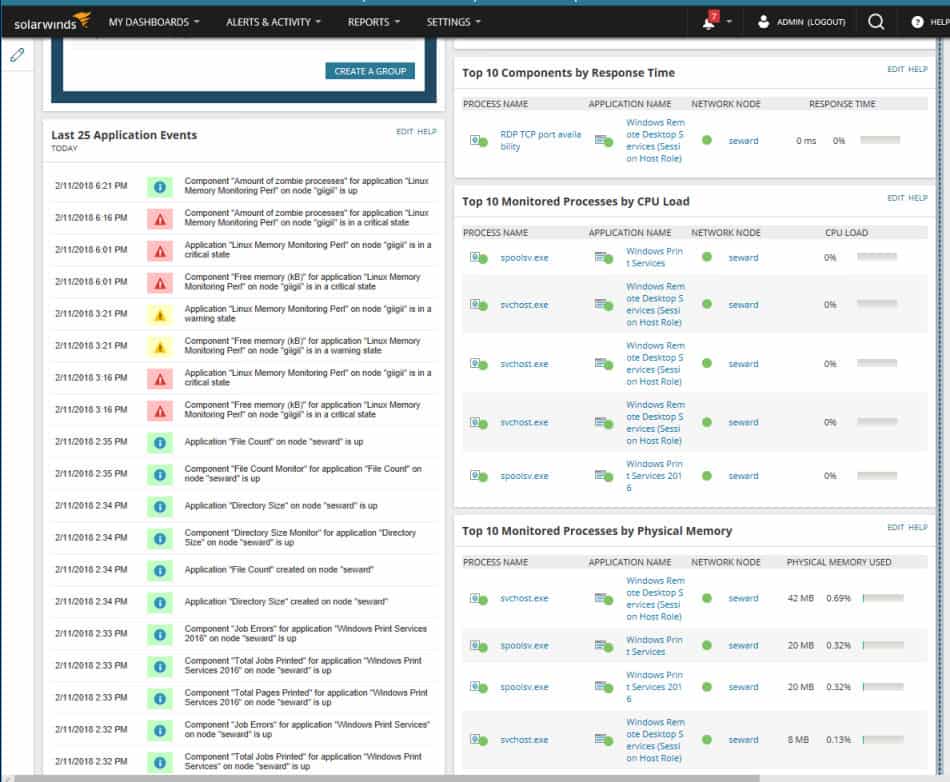The image size is (950, 782).
Task: Click process icon beside RDP TCP port availability
Action: coord(479,141)
